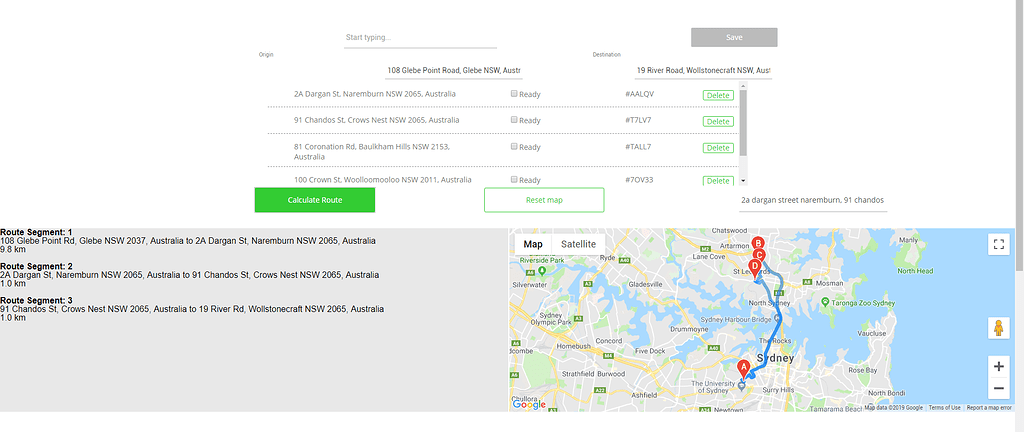Click the list scrollbar up arrow
1024x432 pixels.
click(743, 85)
